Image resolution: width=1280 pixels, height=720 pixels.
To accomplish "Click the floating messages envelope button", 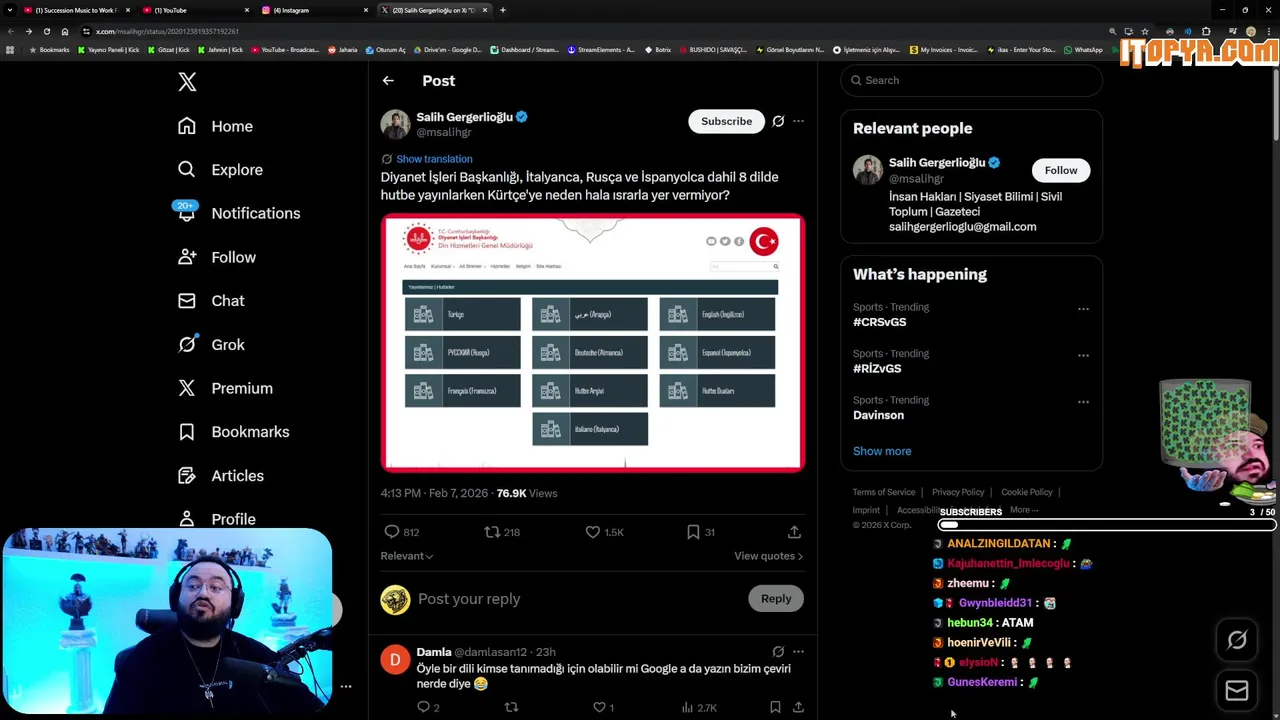I will [1237, 690].
